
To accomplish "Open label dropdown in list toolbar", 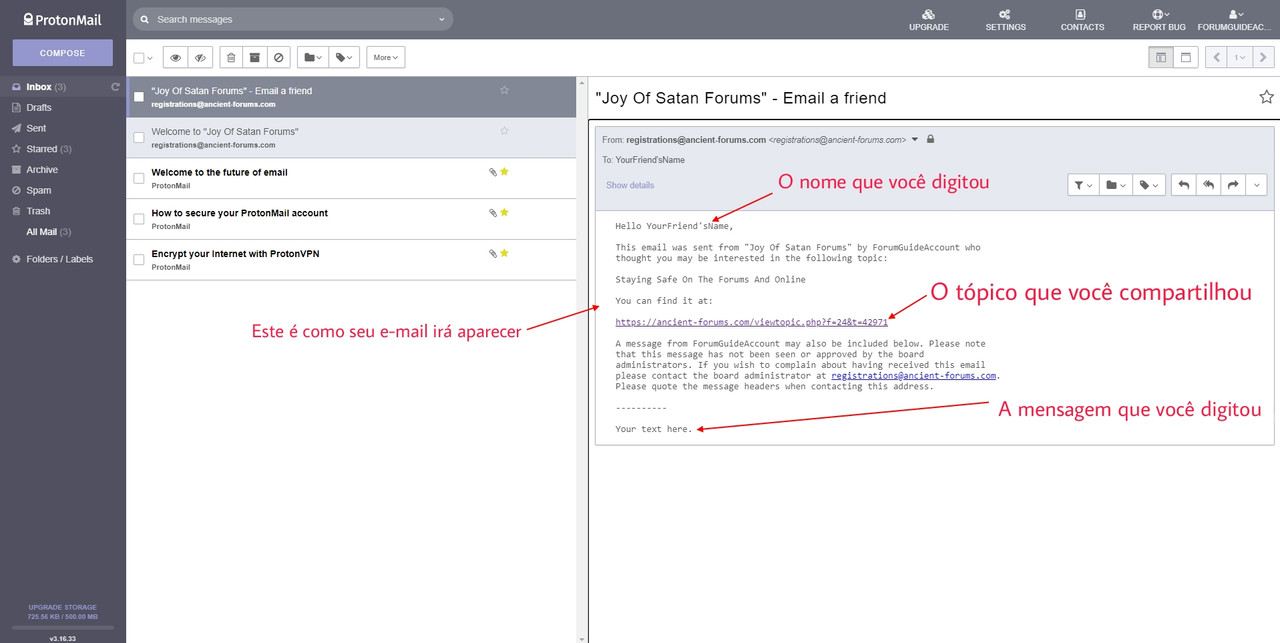I will [x=344, y=58].
